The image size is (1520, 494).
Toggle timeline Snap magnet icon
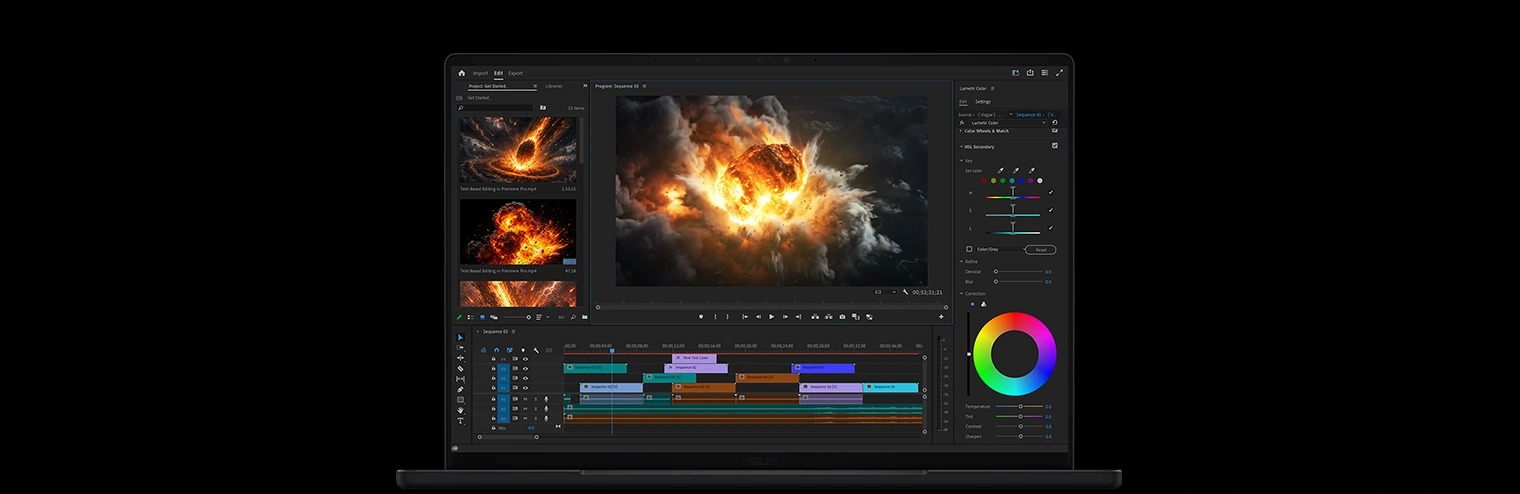pos(496,350)
